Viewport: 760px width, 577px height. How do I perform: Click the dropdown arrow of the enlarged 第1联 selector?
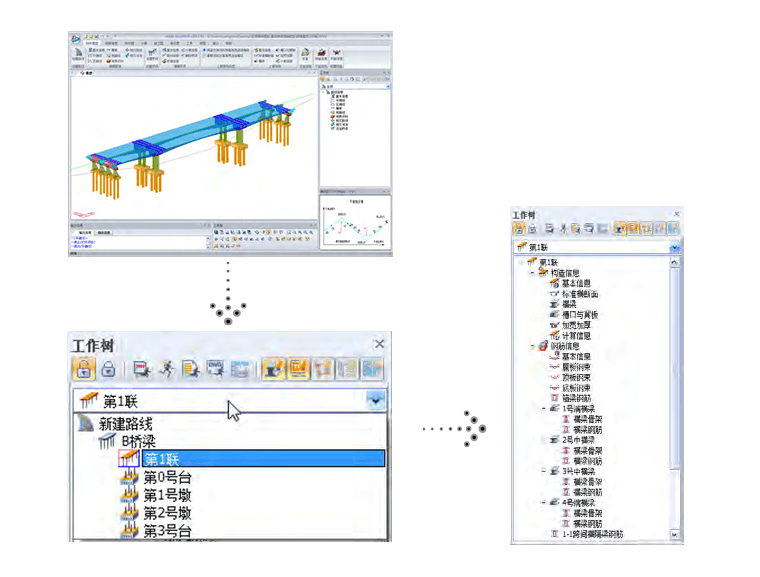coord(376,401)
